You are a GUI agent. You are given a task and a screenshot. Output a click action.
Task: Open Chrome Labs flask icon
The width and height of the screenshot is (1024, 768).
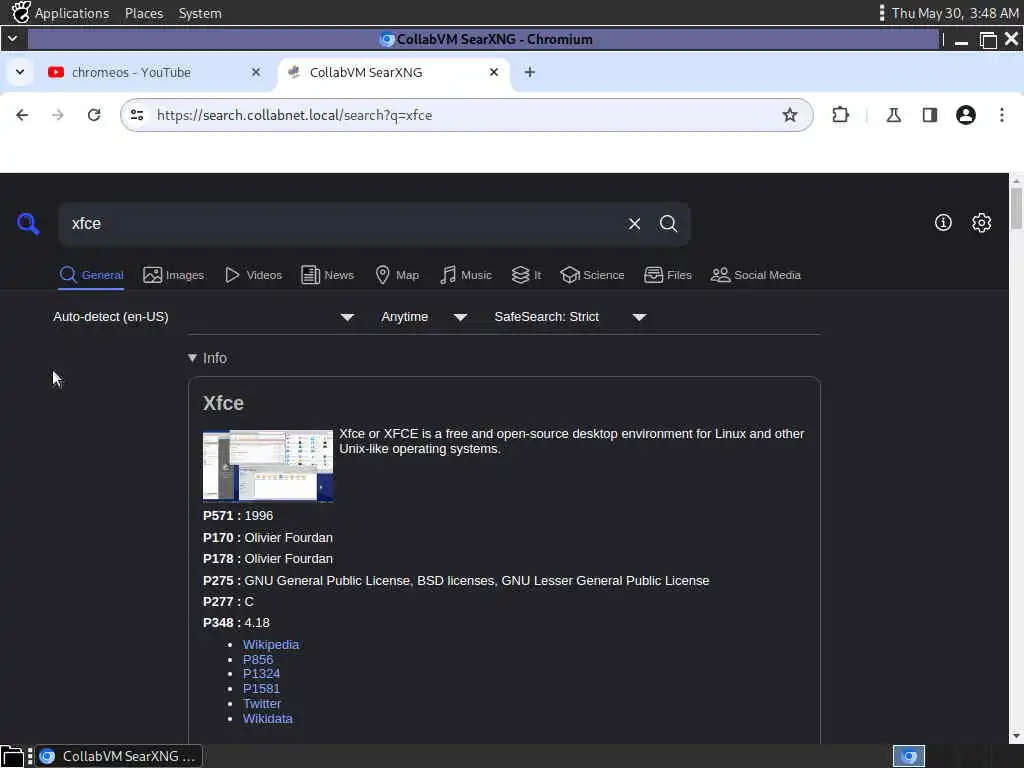(x=893, y=115)
